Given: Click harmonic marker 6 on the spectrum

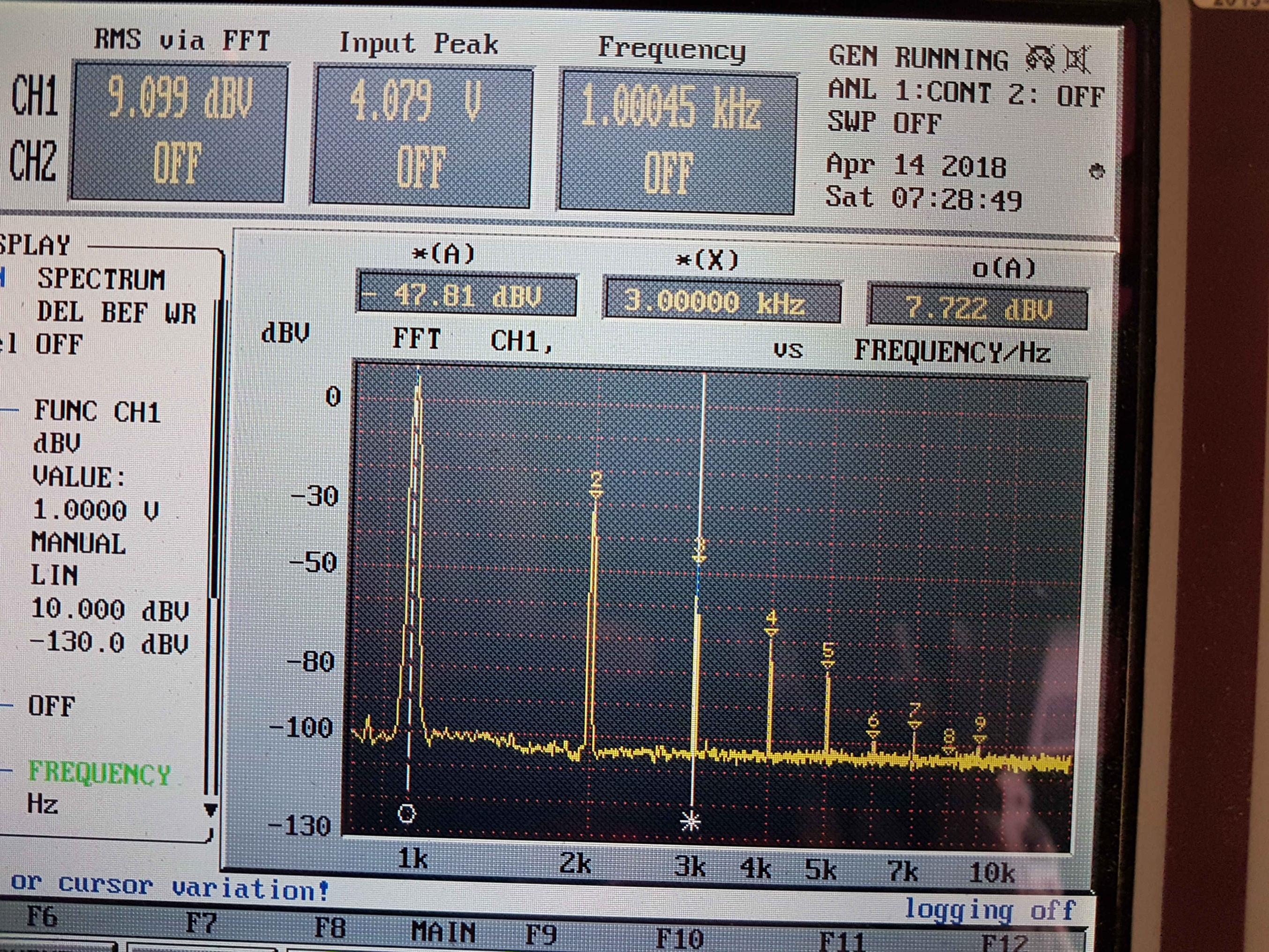Looking at the screenshot, I should point(873,726).
